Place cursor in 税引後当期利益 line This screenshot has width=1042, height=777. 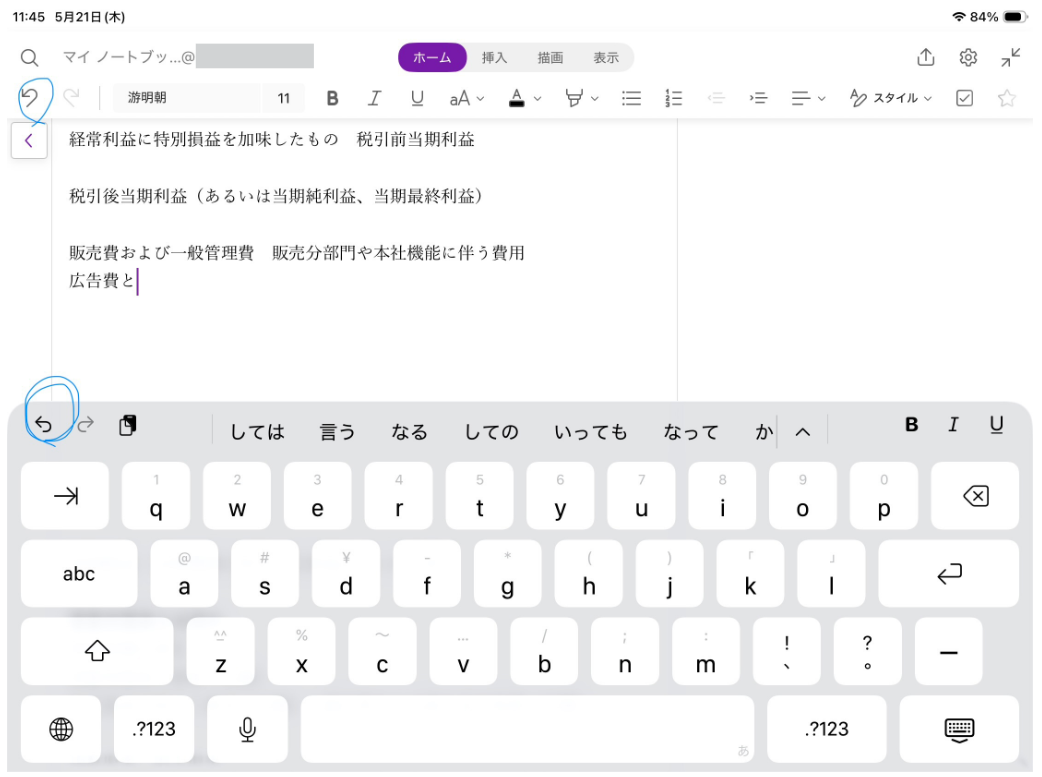coord(276,196)
